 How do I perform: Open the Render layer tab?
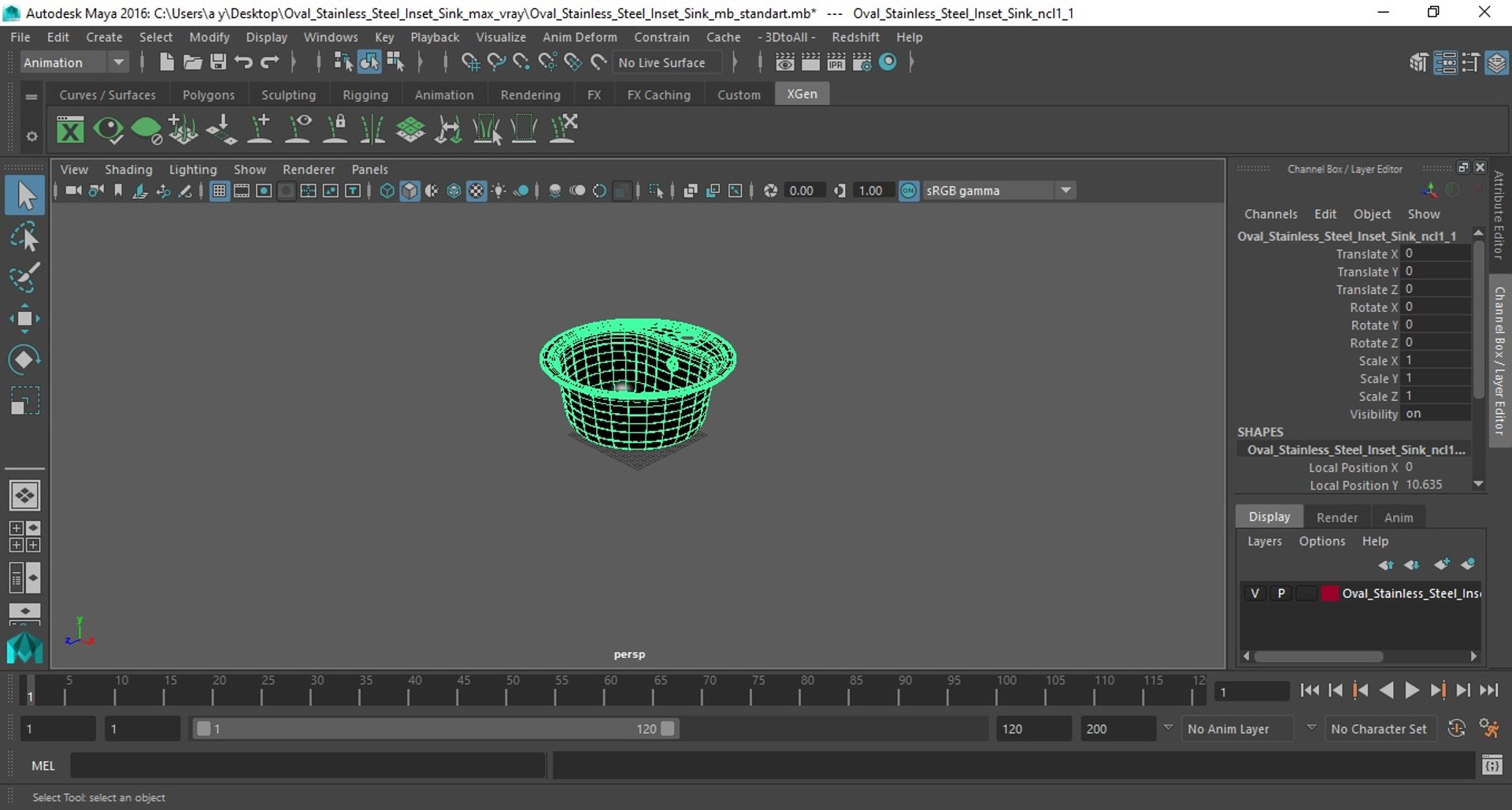(1336, 518)
